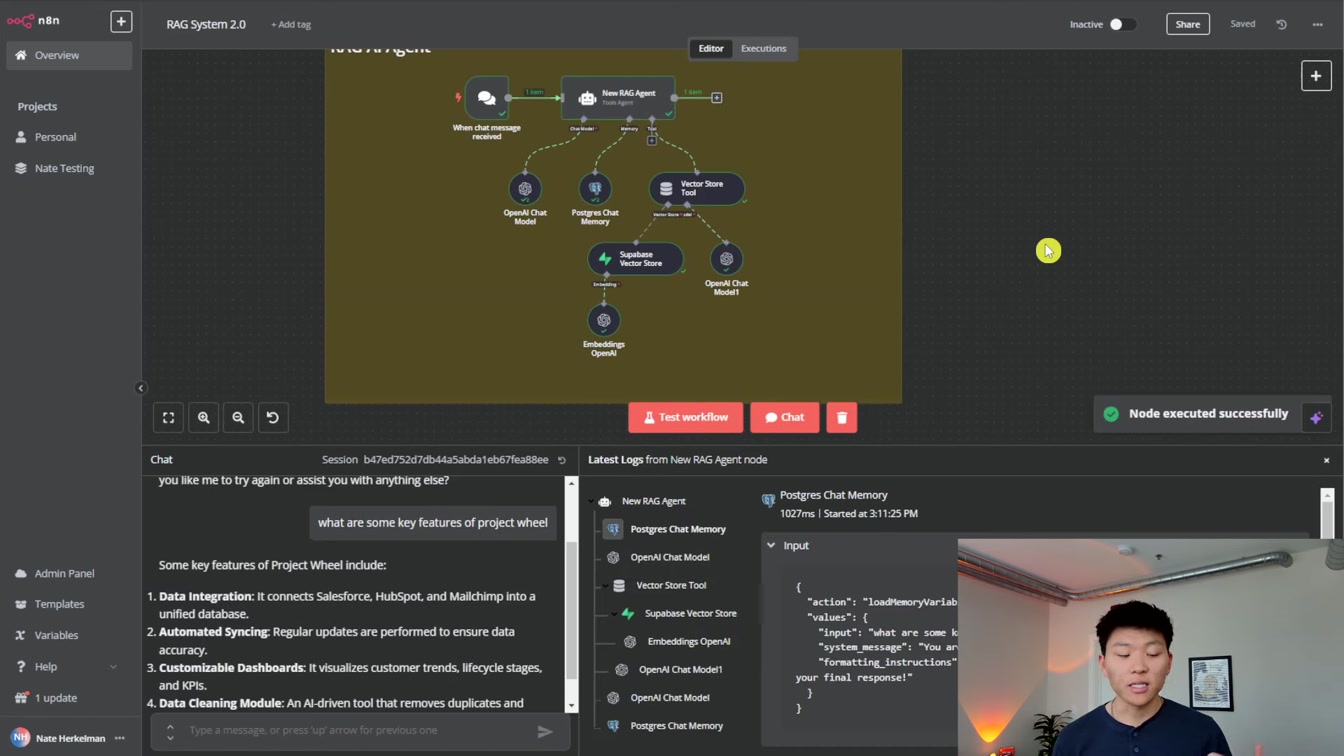Refresh the chat session ID
The width and height of the screenshot is (1344, 756).
(562, 460)
